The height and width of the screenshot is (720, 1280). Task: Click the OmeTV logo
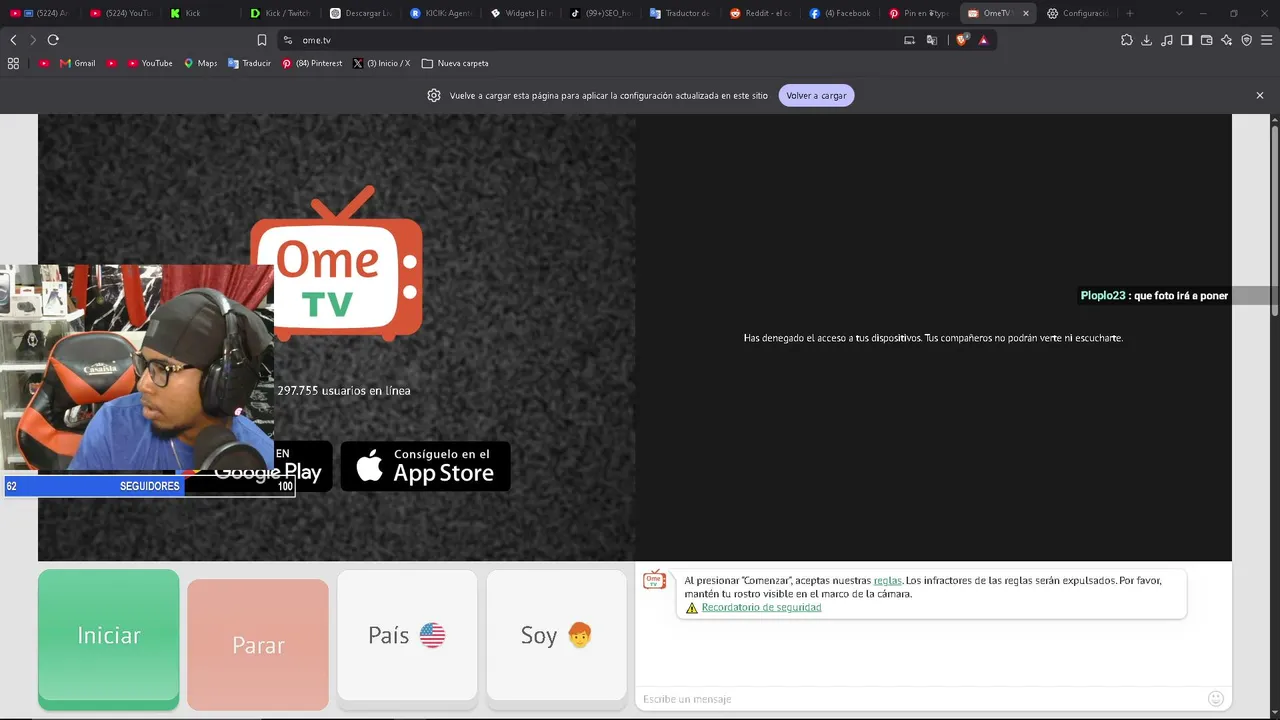336,263
